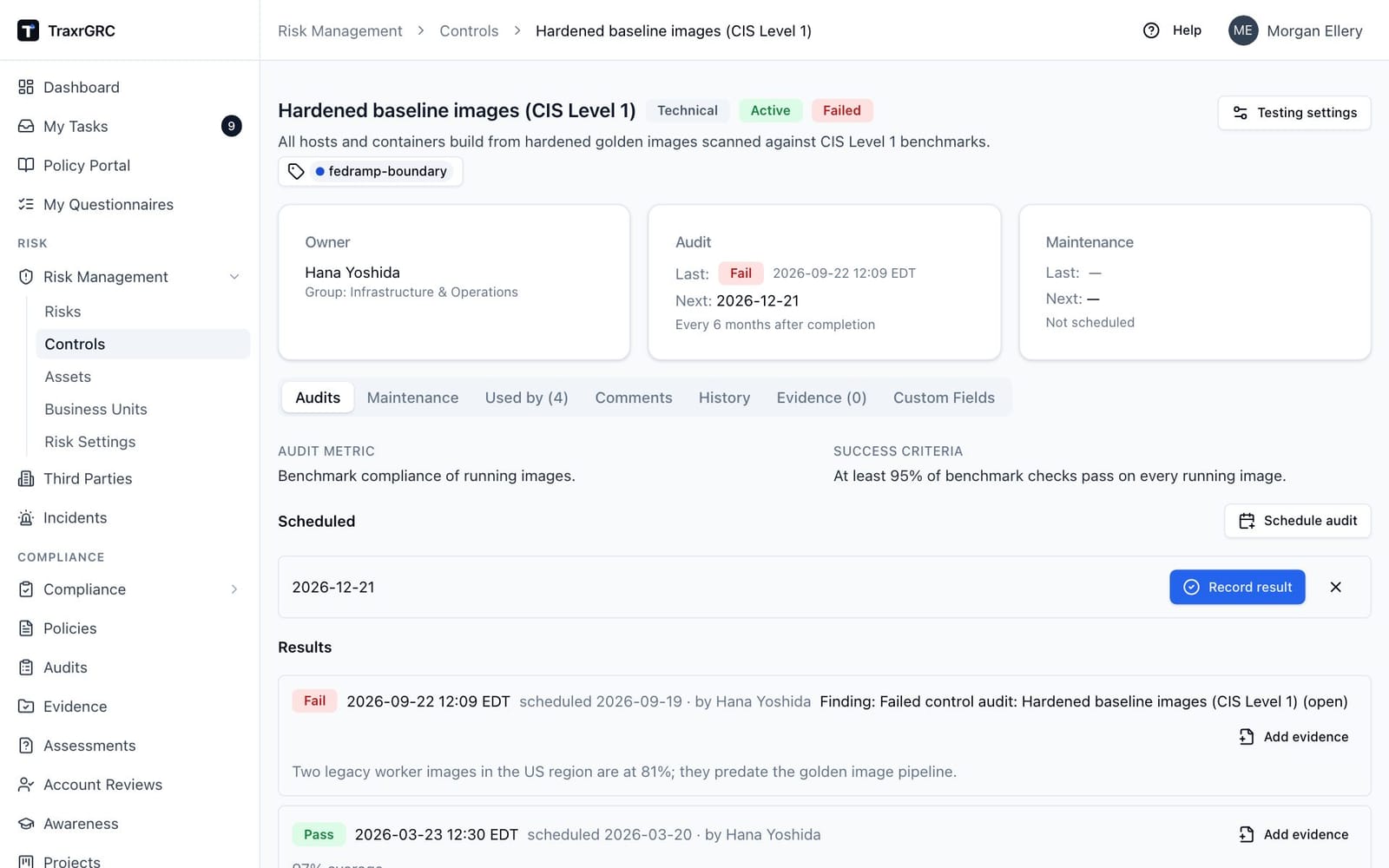Click the Evidence folder icon in sidebar
Image resolution: width=1389 pixels, height=868 pixels.
coord(26,706)
